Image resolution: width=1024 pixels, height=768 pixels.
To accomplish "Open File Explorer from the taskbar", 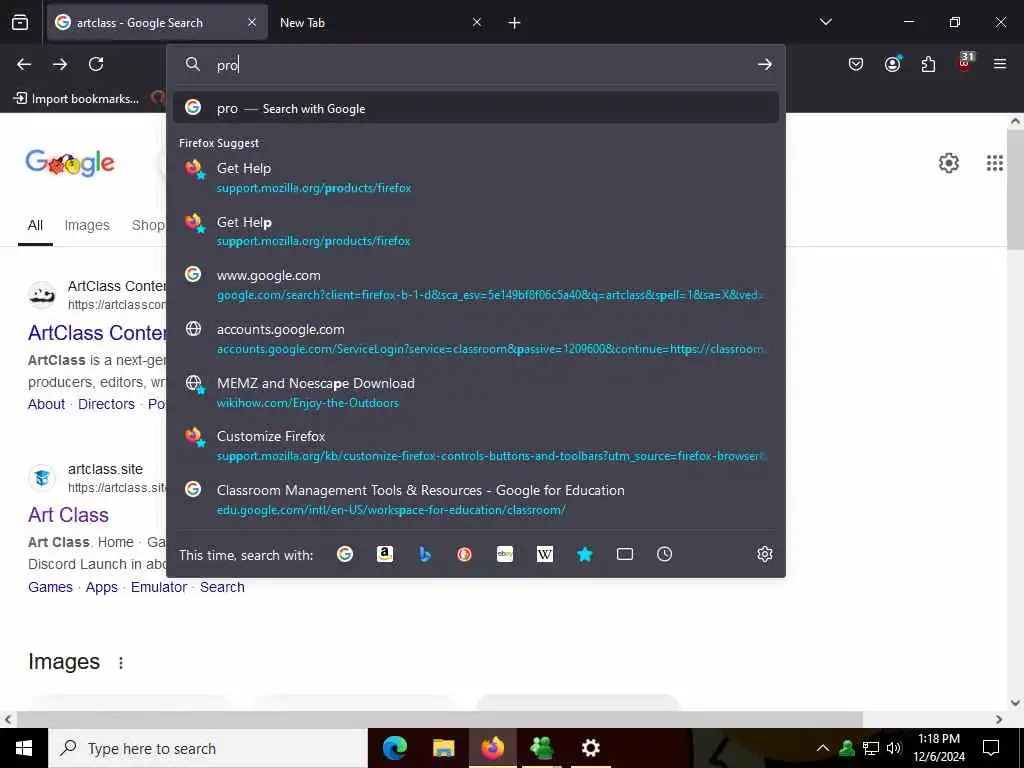I will click(443, 748).
